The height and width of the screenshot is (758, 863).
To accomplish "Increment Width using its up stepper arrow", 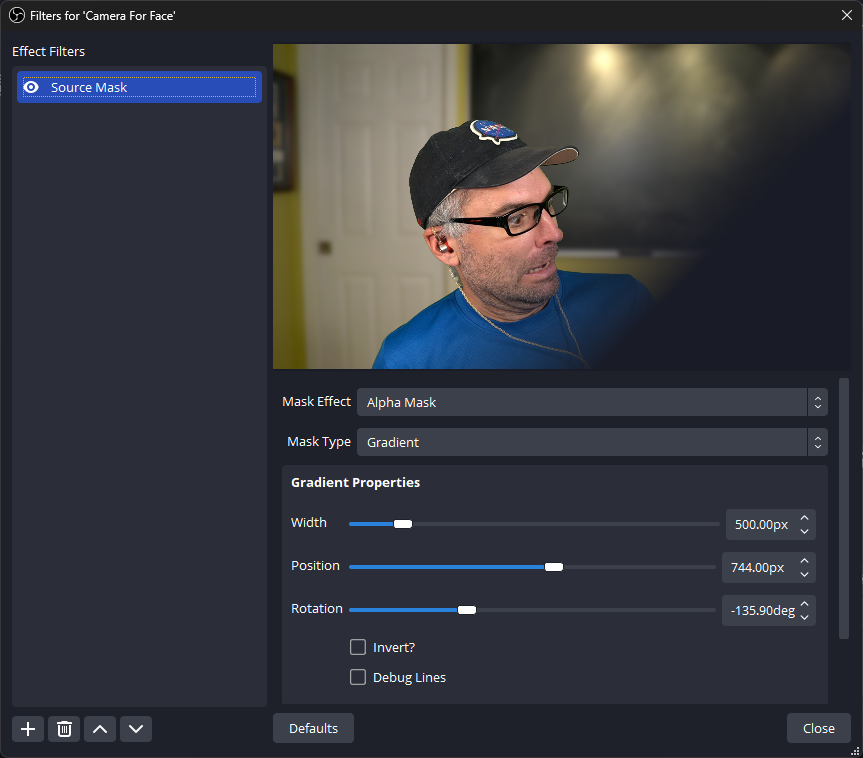I will pos(805,518).
